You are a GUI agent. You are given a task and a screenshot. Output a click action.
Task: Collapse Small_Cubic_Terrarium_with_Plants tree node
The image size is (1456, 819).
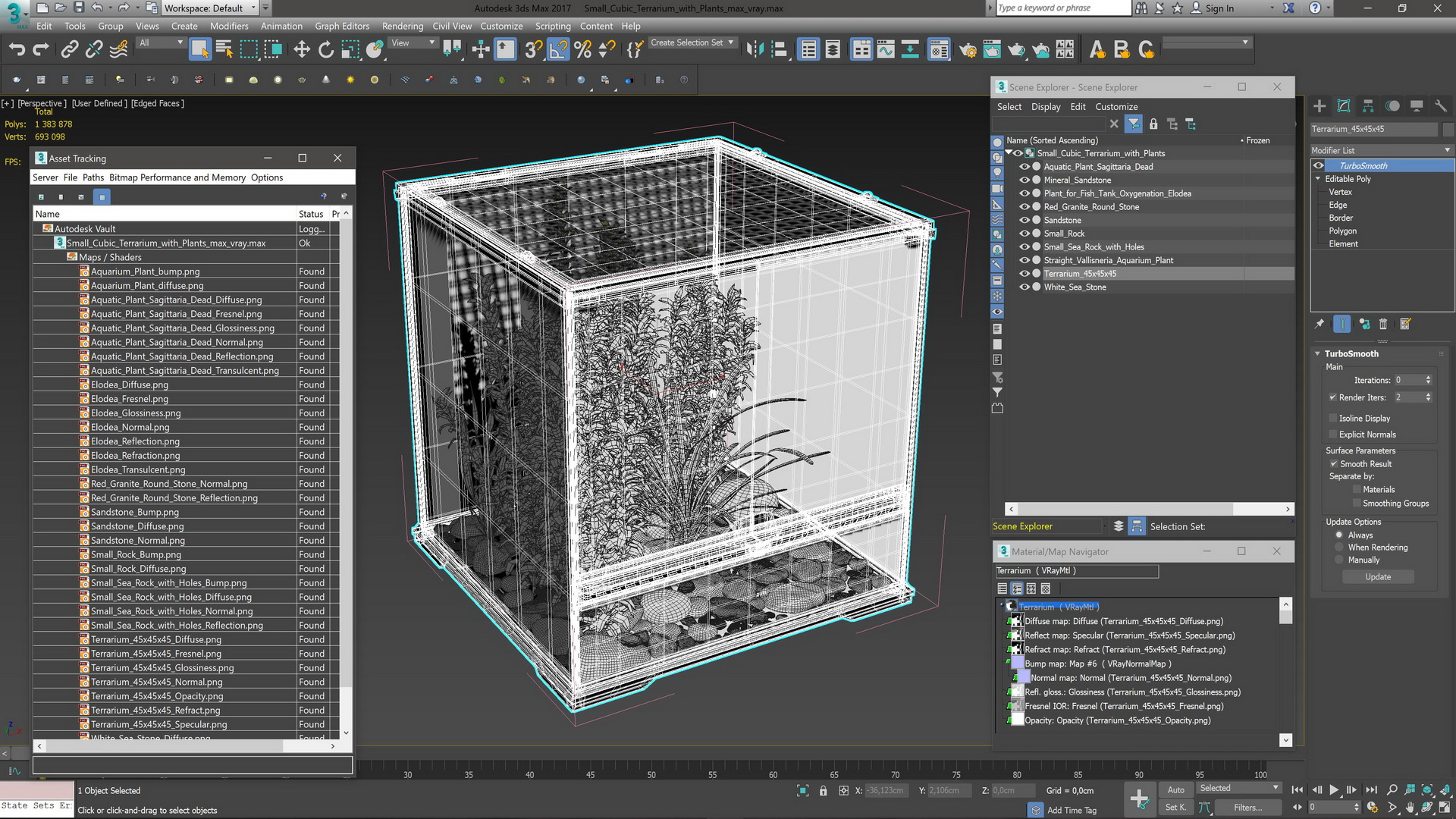tap(1009, 153)
